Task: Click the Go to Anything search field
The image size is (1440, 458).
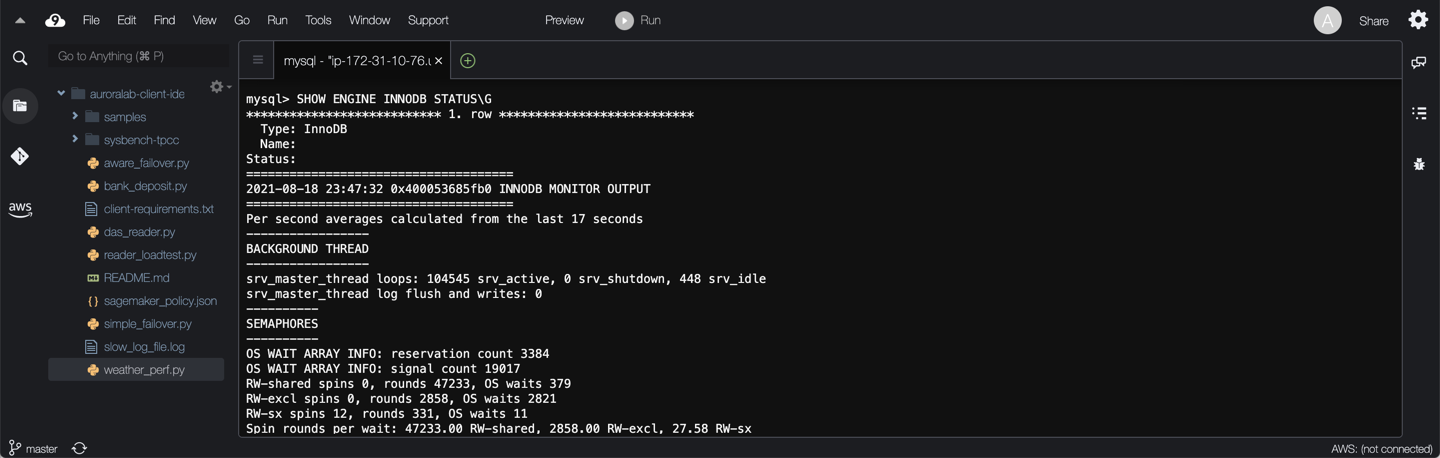Action: point(138,56)
